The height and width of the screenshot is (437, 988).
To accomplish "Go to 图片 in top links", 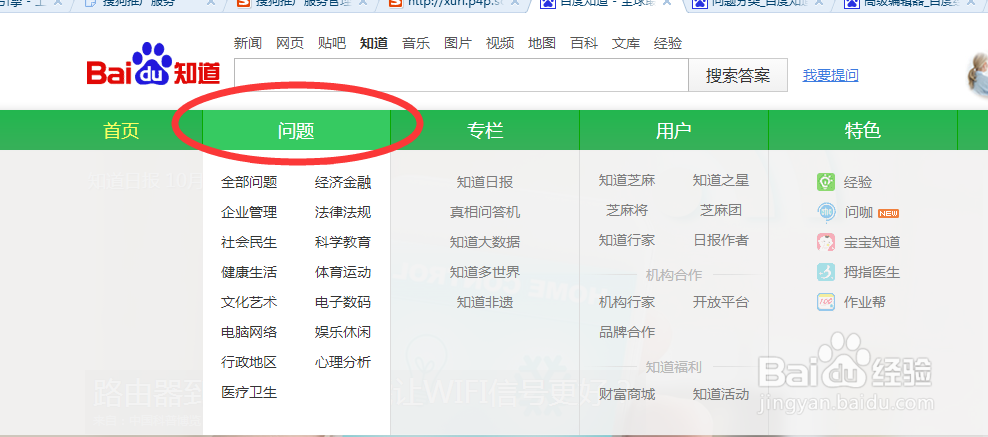I will click(458, 43).
